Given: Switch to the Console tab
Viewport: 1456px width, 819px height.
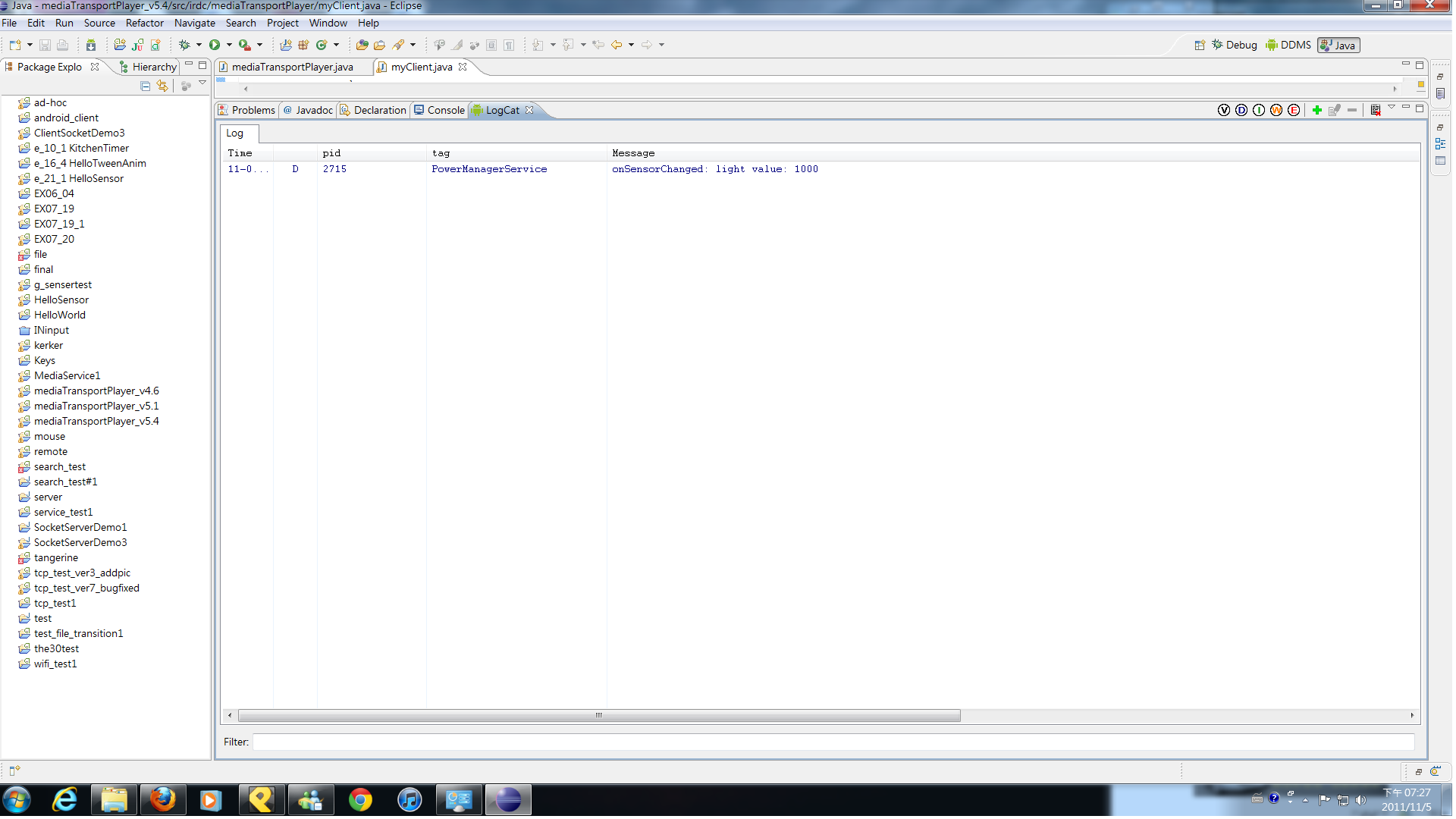Looking at the screenshot, I should point(439,111).
